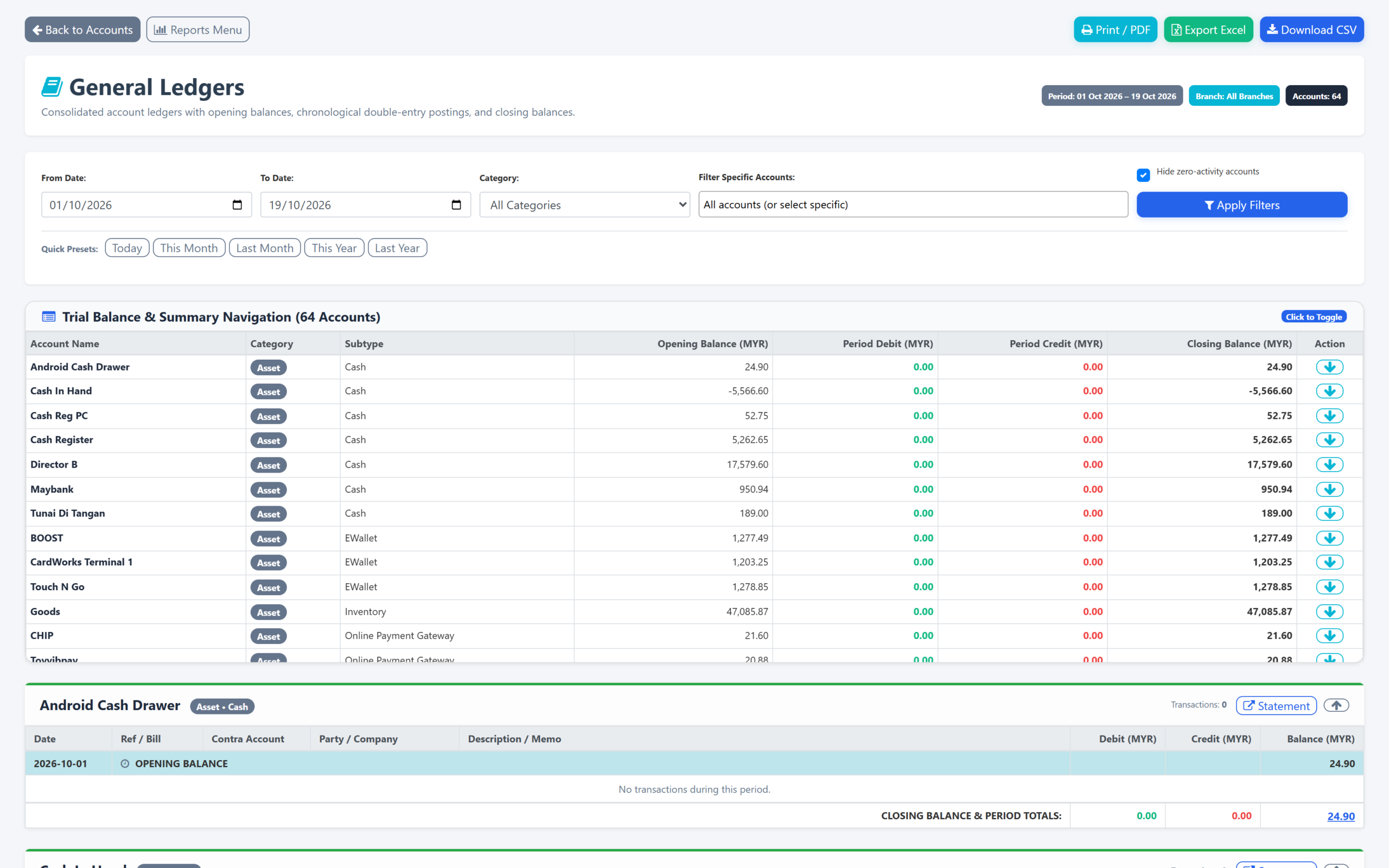The height and width of the screenshot is (868, 1389).
Task: Click the General Ledgers book icon
Action: click(x=52, y=87)
